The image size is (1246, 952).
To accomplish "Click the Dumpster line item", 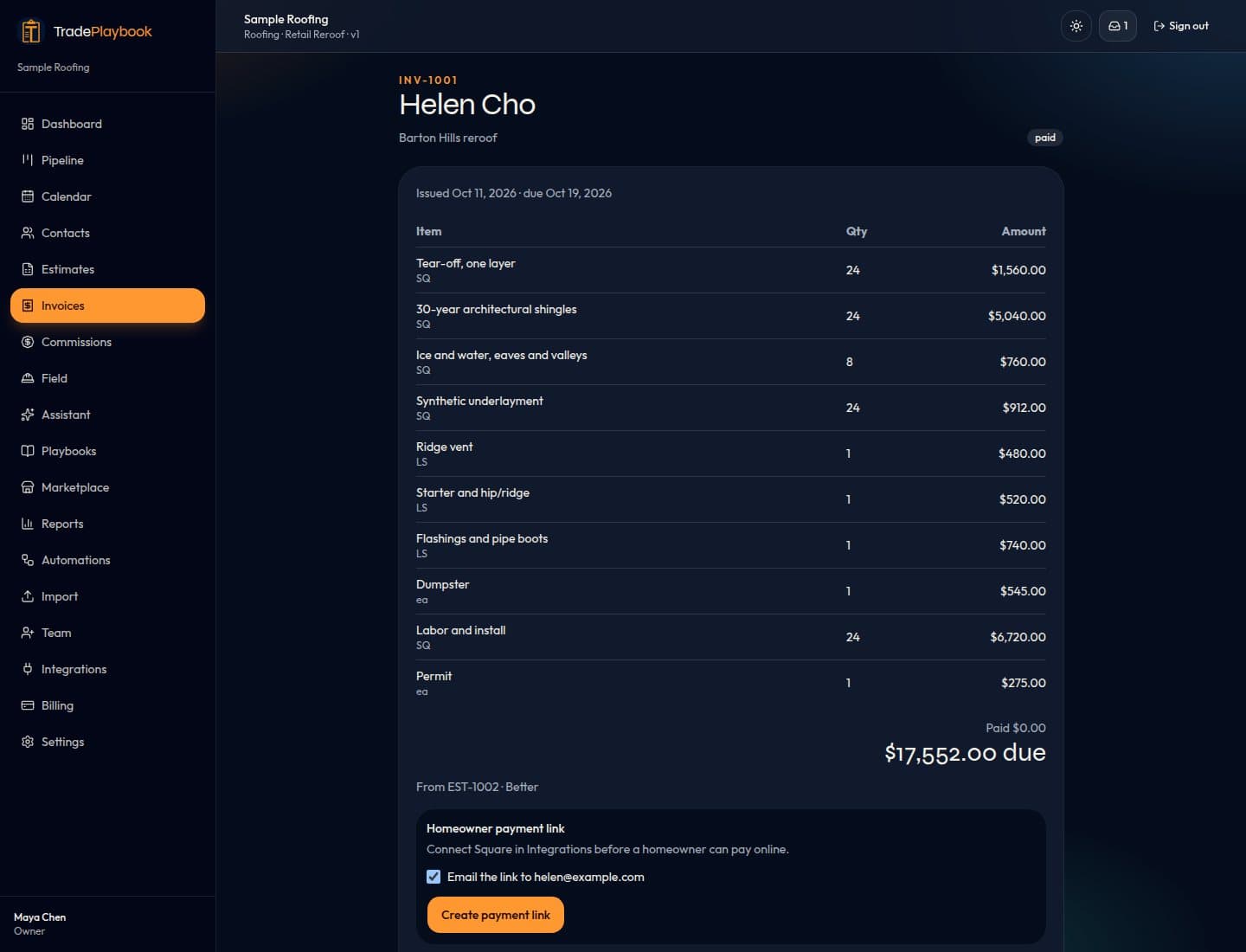I will click(730, 591).
